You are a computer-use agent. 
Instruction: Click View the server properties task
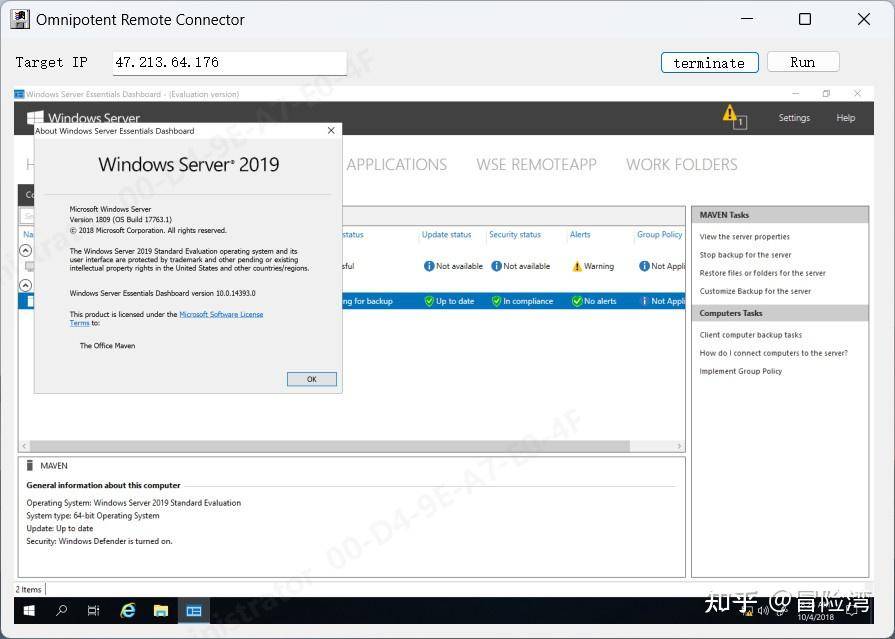[744, 236]
